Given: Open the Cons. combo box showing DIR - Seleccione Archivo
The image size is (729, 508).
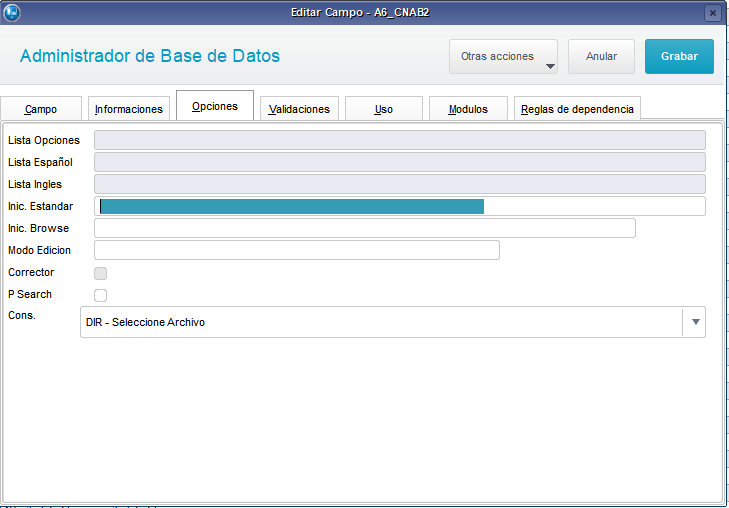Looking at the screenshot, I should (393, 322).
